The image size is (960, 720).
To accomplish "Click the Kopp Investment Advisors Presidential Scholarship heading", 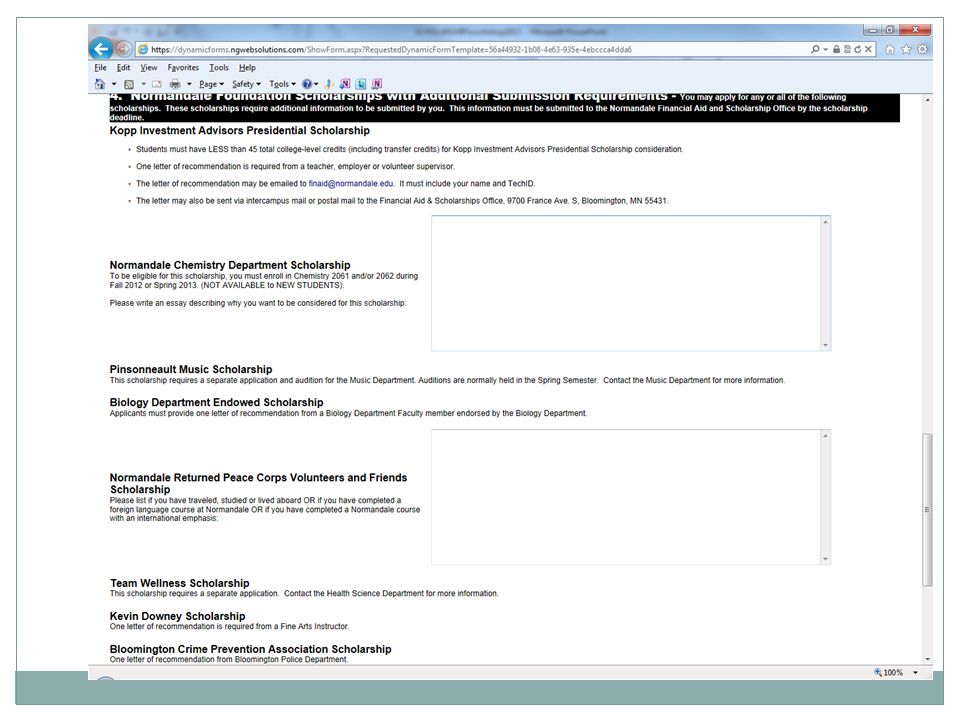I will coord(239,130).
